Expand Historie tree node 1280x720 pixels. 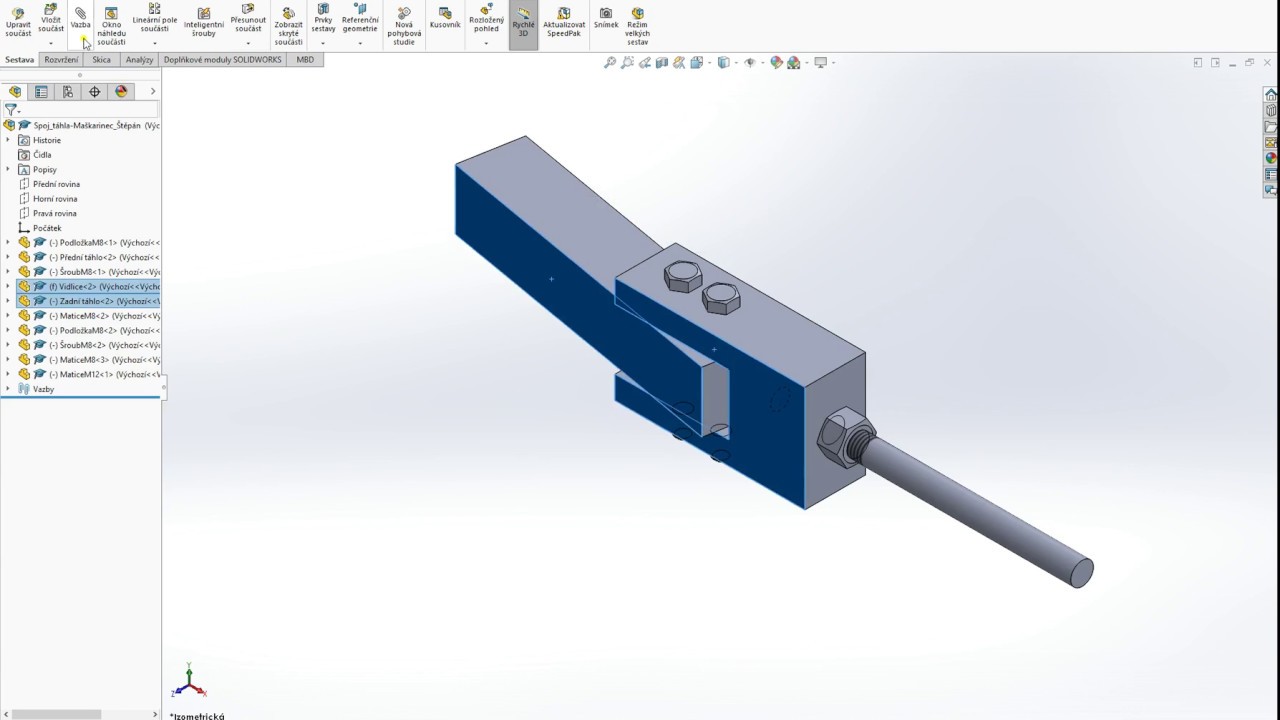tap(8, 140)
